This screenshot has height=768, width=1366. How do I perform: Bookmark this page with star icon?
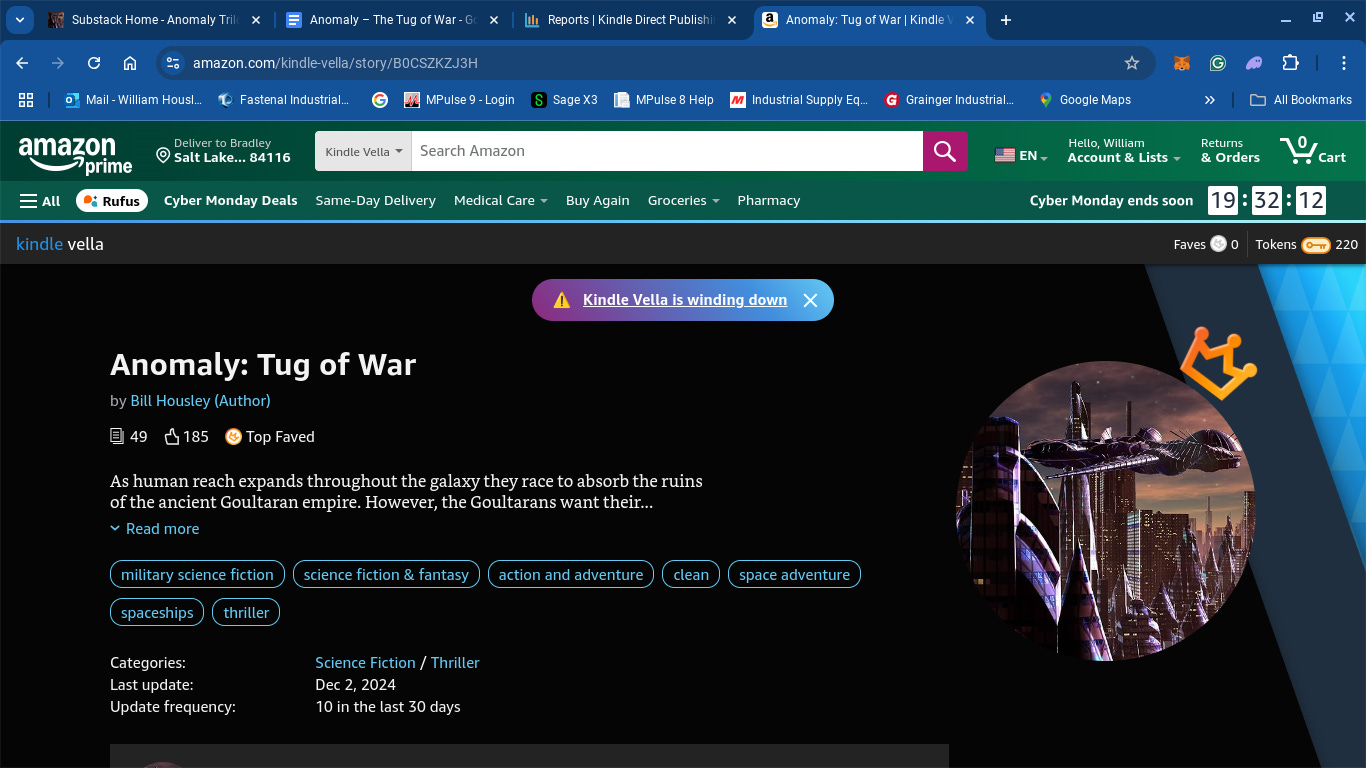tap(1132, 63)
